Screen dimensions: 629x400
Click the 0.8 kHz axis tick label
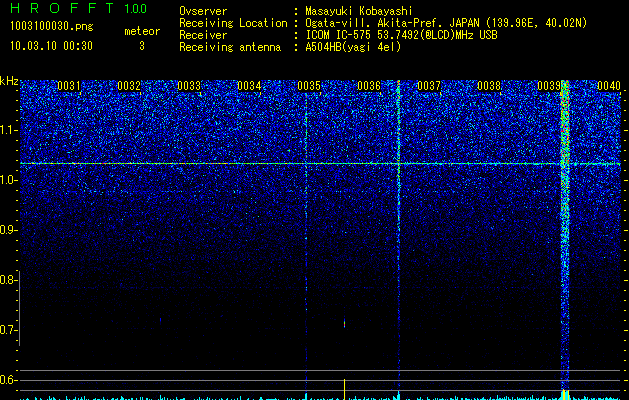coord(8,280)
